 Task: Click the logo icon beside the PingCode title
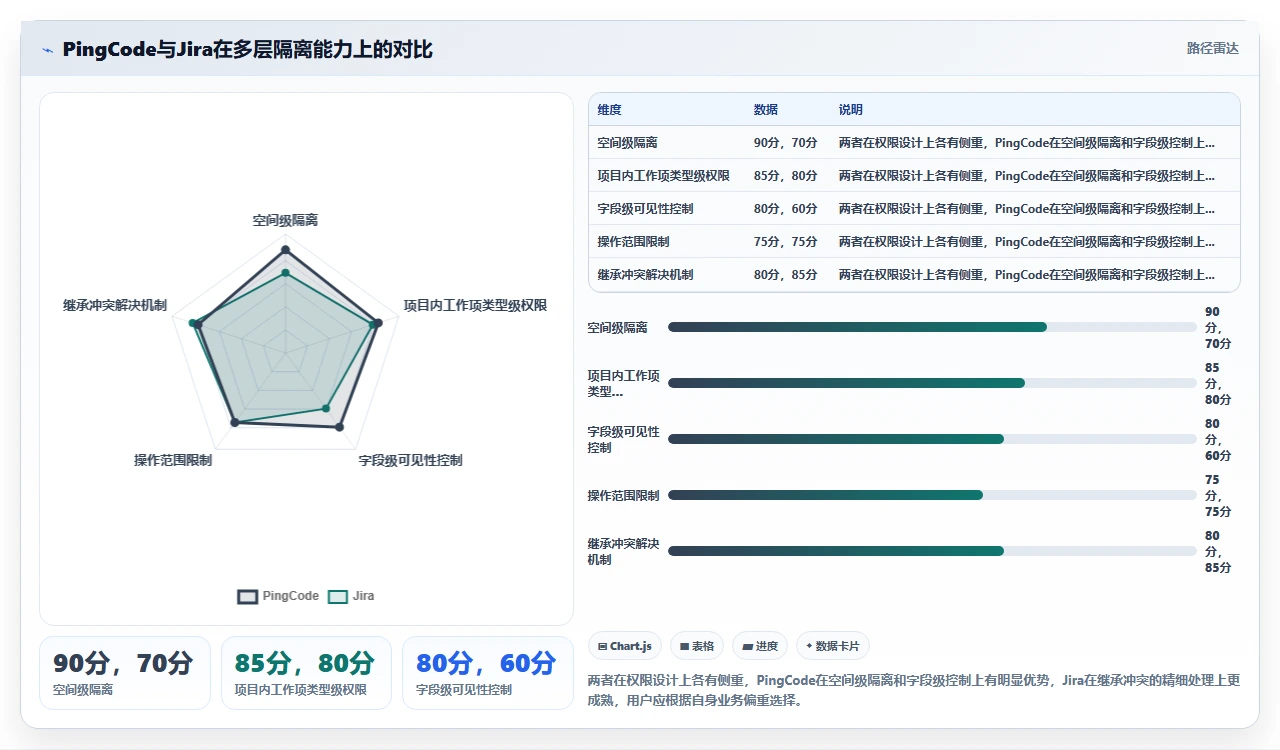tap(48, 49)
